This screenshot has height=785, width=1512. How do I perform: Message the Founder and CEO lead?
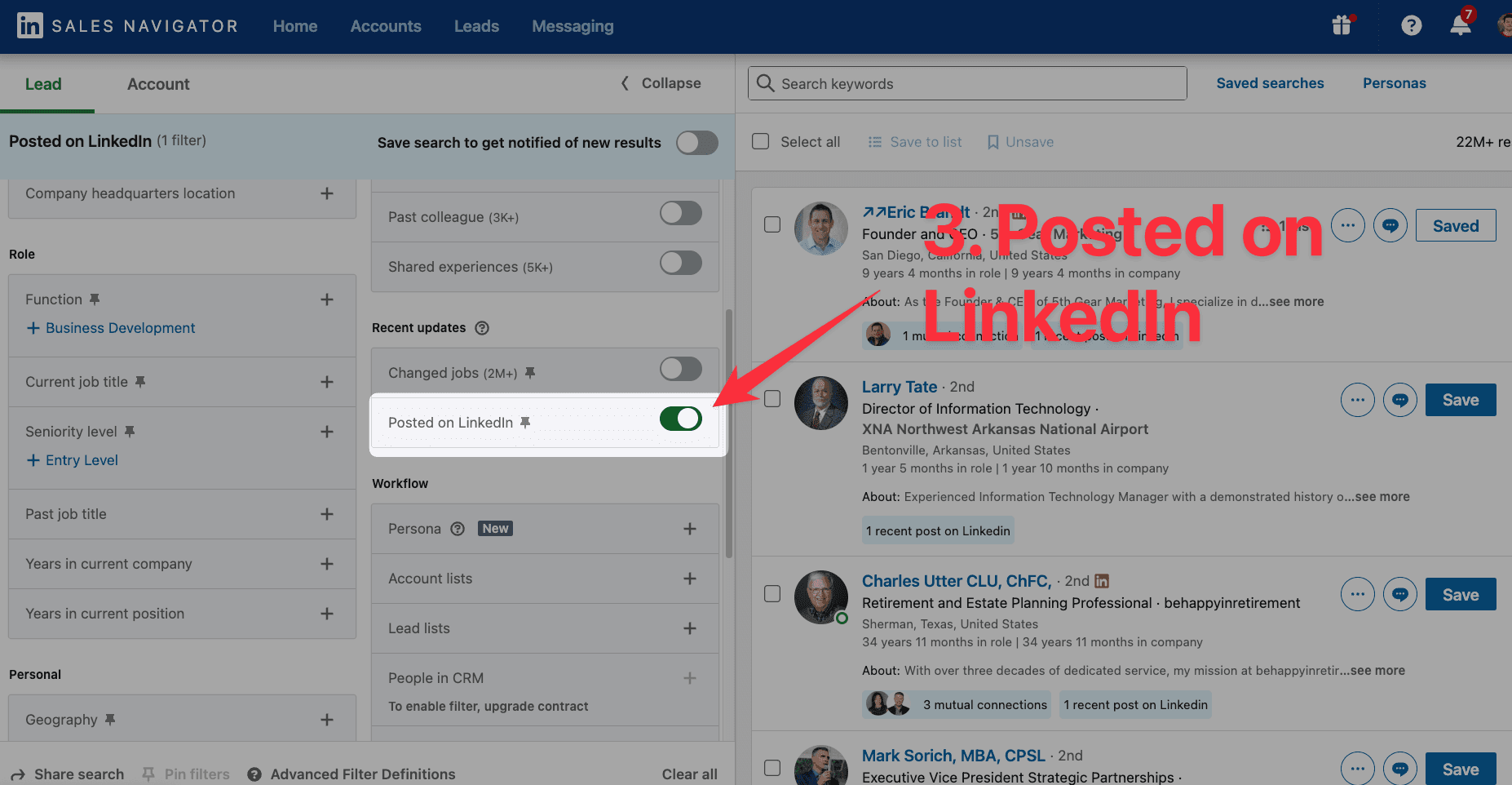pyautogui.click(x=1390, y=225)
